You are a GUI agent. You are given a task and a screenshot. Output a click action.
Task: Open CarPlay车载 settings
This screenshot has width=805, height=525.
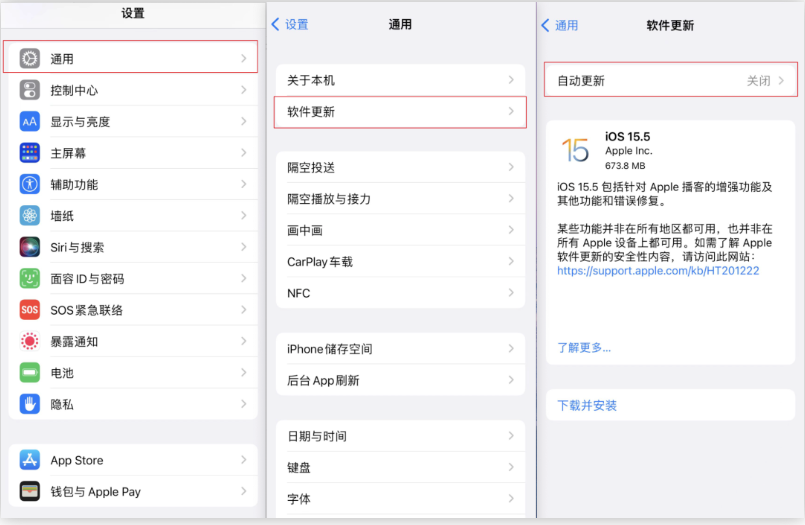[x=400, y=262]
